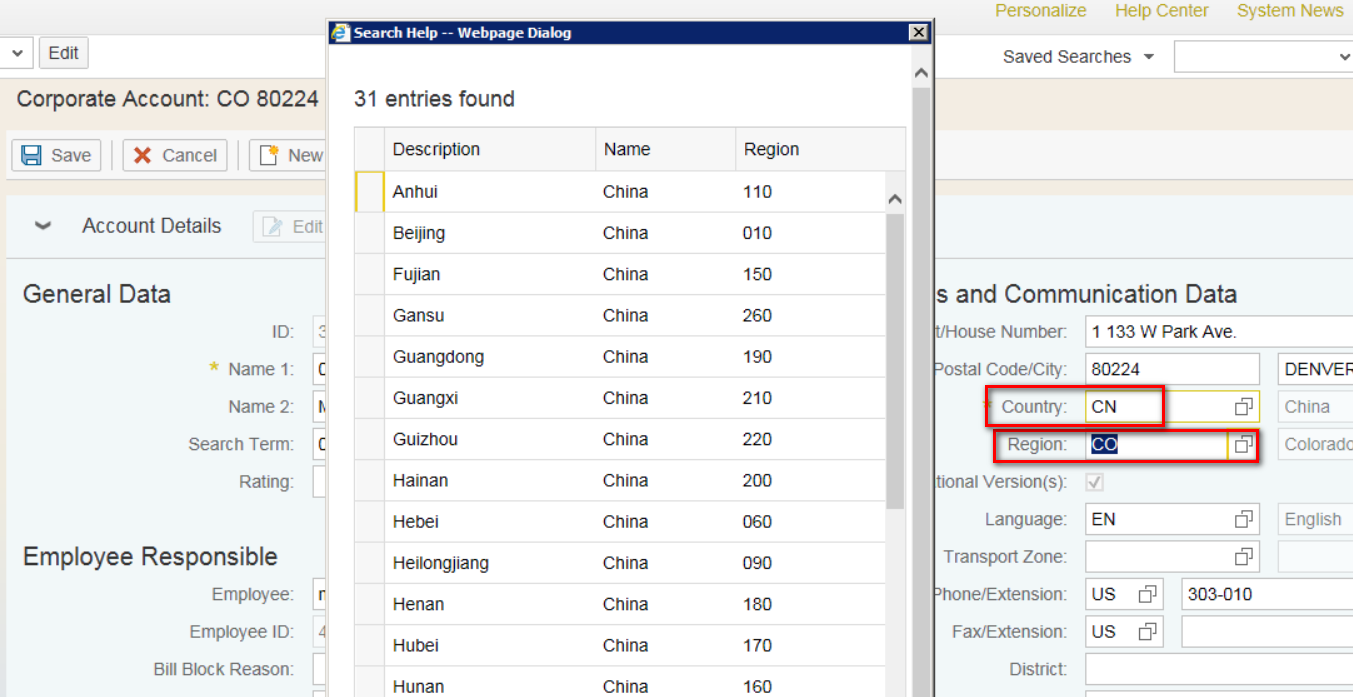Click the red Cancel X icon
1353x697 pixels.
pos(143,155)
